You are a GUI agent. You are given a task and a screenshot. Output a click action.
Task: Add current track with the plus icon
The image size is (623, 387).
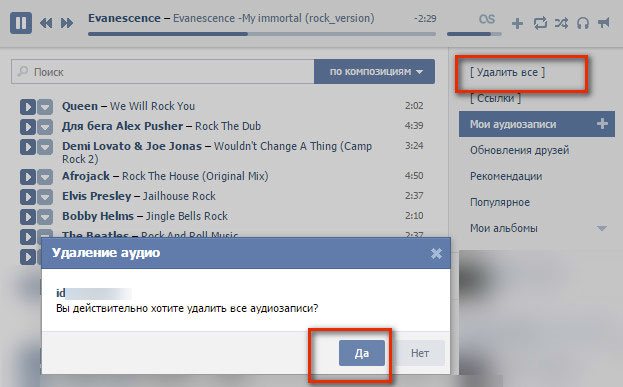click(x=517, y=23)
